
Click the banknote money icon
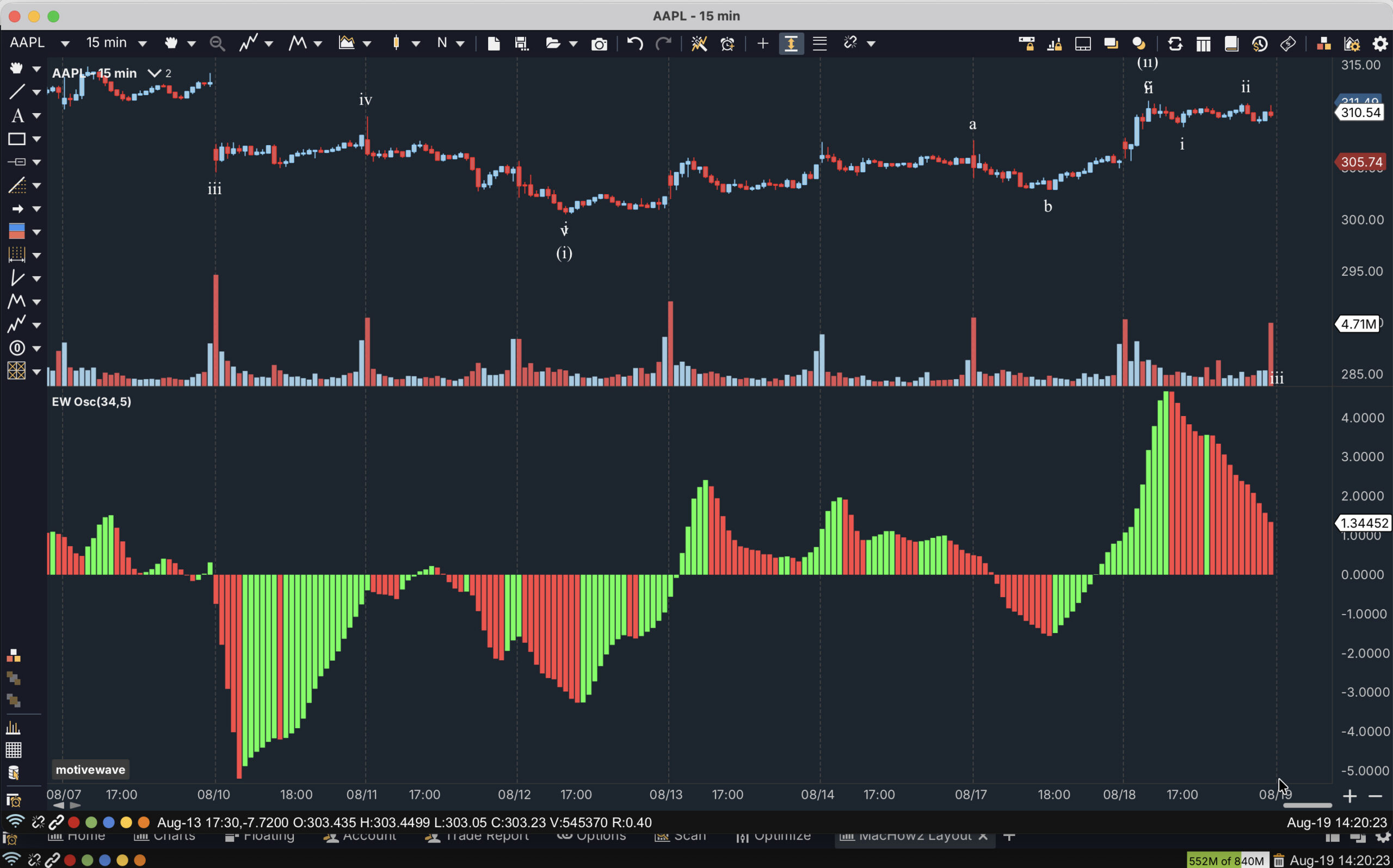click(1288, 44)
